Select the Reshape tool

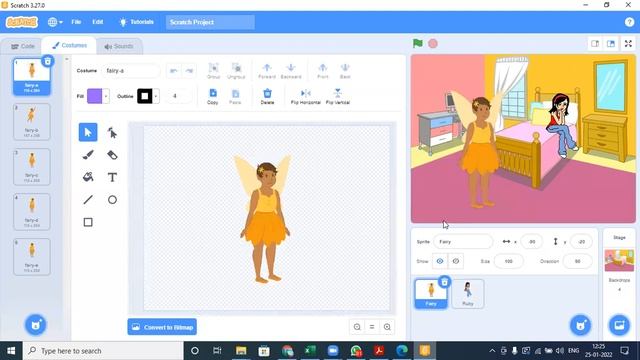112,132
